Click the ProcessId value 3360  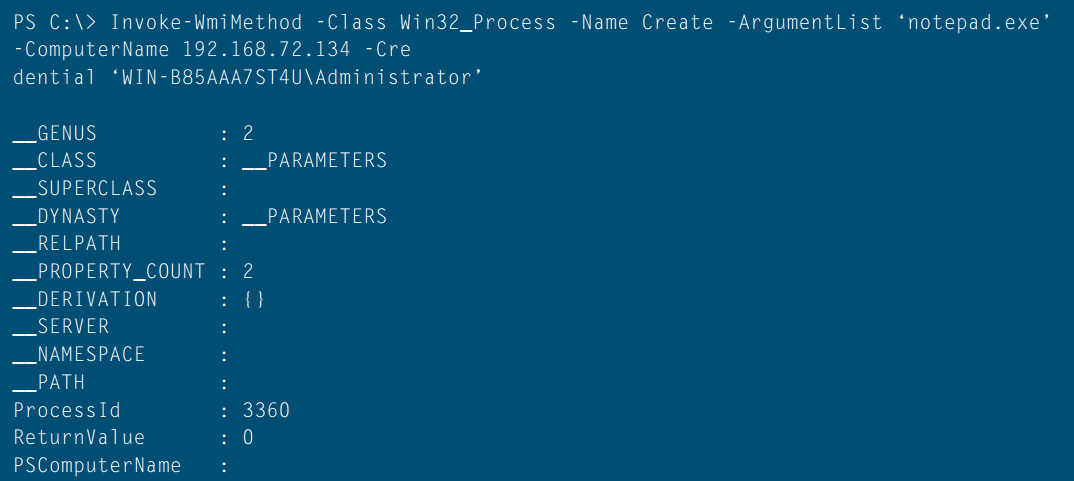point(266,410)
